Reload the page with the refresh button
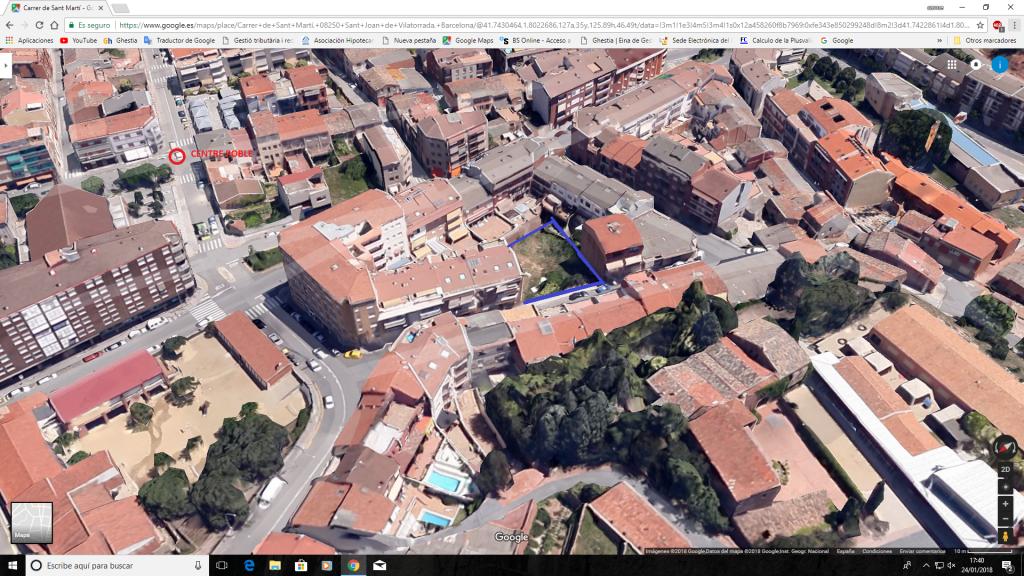 pos(54,24)
